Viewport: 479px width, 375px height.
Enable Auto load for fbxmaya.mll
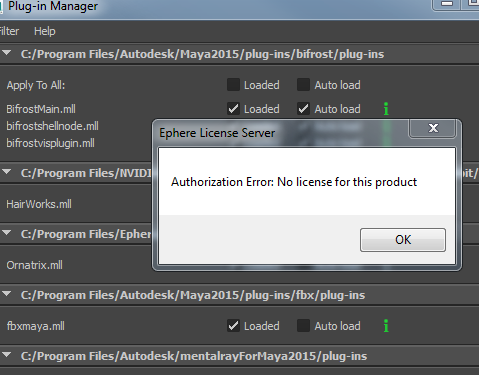pos(303,326)
